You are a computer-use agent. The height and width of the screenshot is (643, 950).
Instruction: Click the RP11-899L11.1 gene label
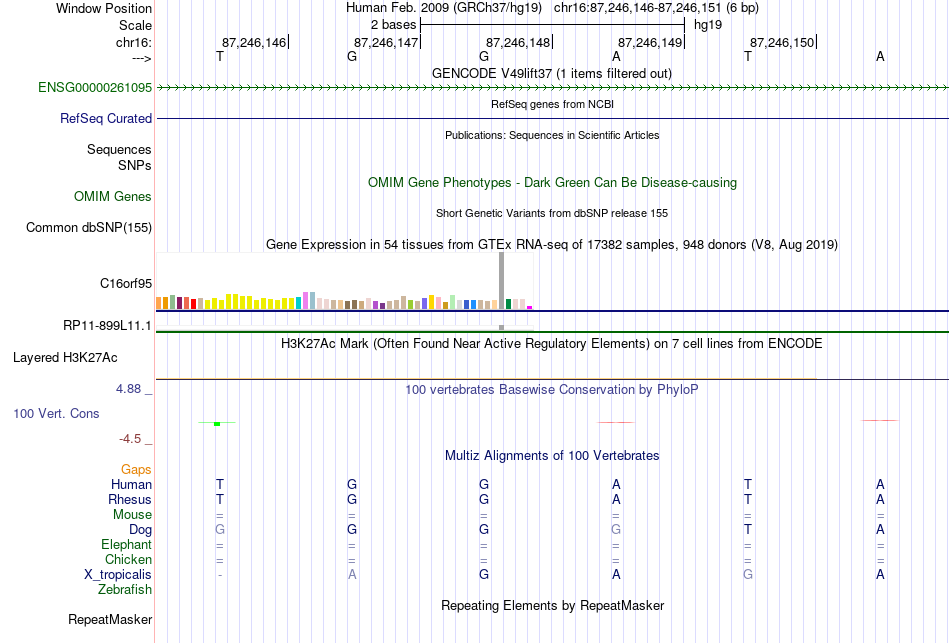coord(107,326)
